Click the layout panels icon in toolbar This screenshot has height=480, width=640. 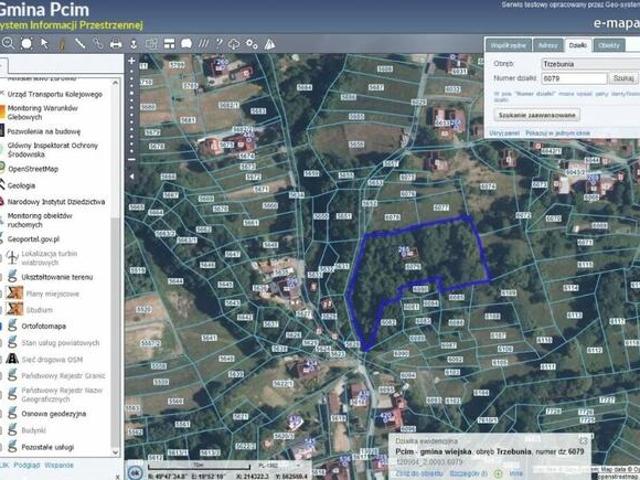pyautogui.click(x=169, y=44)
